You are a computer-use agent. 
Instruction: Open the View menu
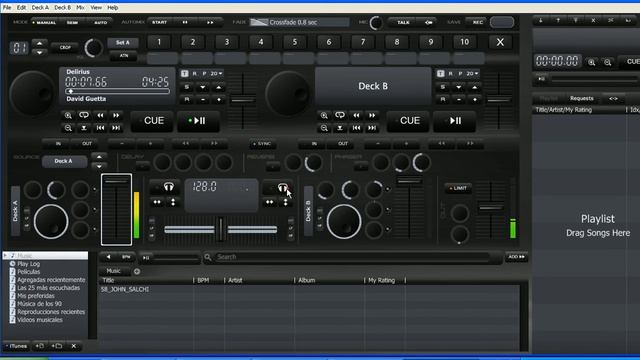96,7
